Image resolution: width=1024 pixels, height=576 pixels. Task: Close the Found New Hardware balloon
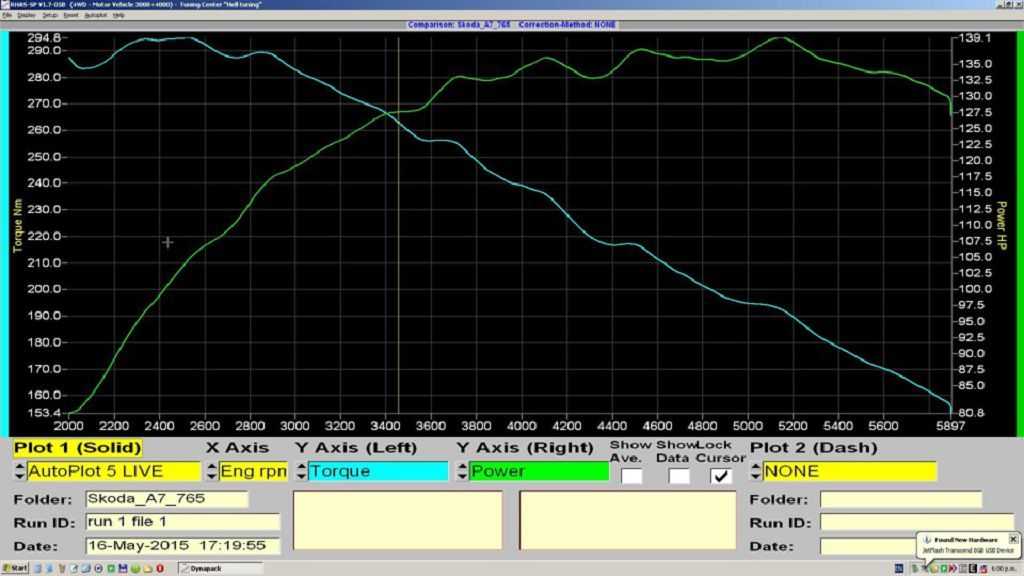[1012, 539]
